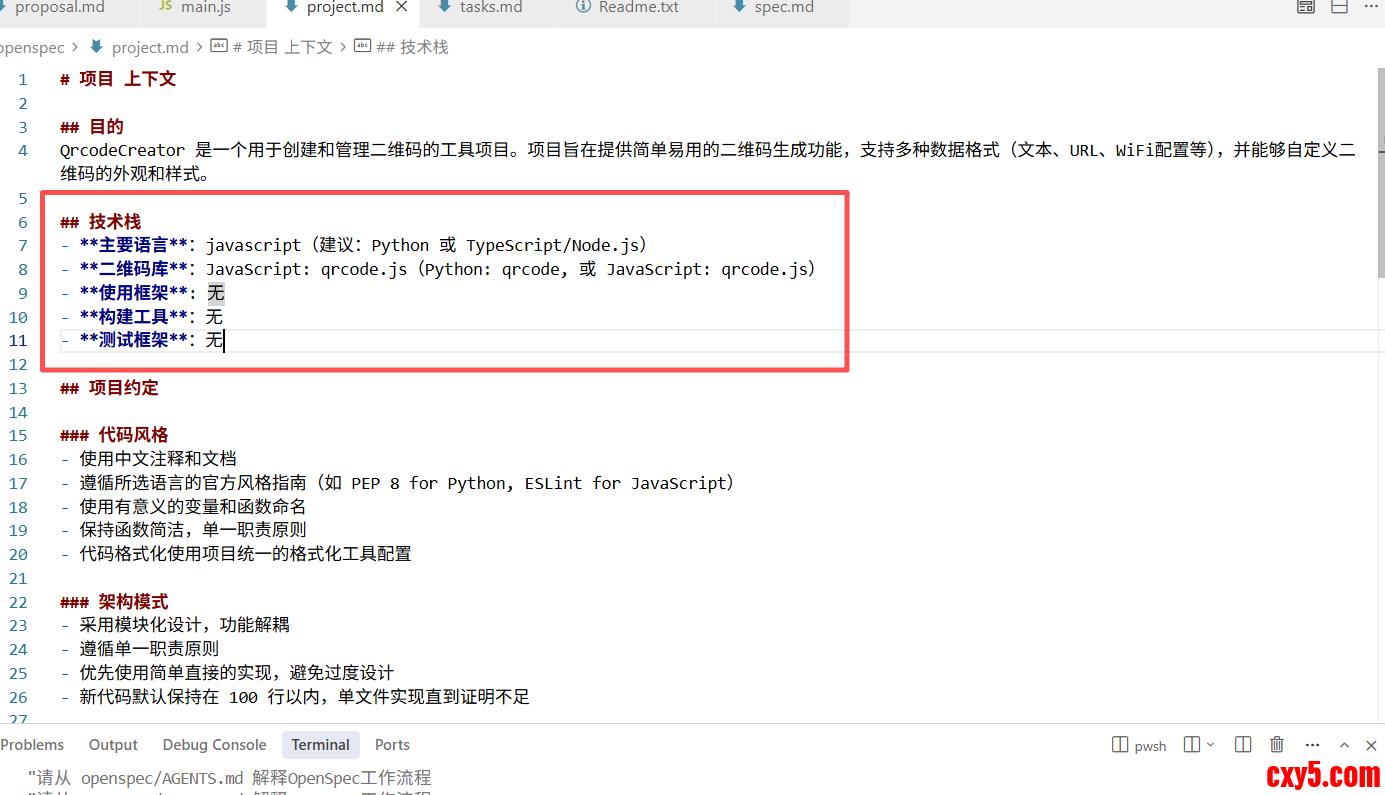1385x795 pixels.
Task: Click the '**主要语言**' line
Action: tap(354, 246)
